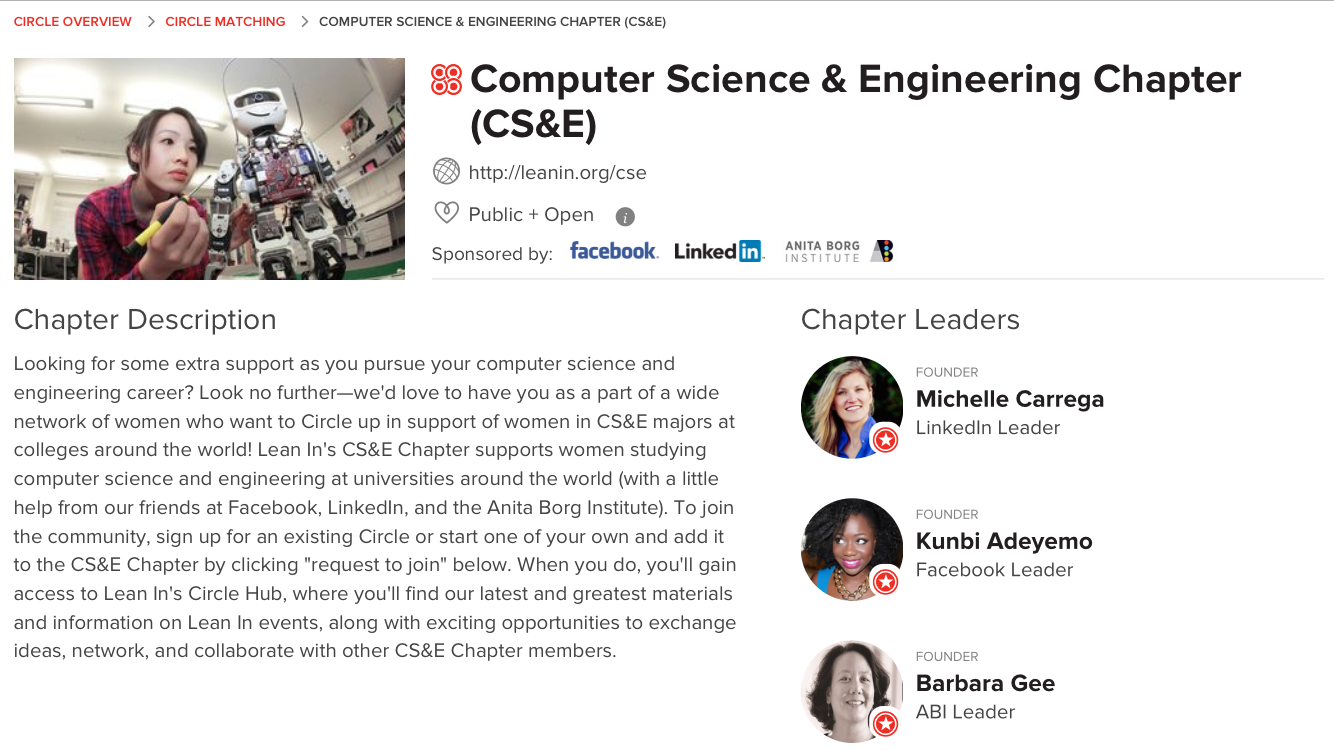Viewport: 1334px width, 750px height.
Task: Click the star badge on Barbara Gee's photo
Action: 885,724
